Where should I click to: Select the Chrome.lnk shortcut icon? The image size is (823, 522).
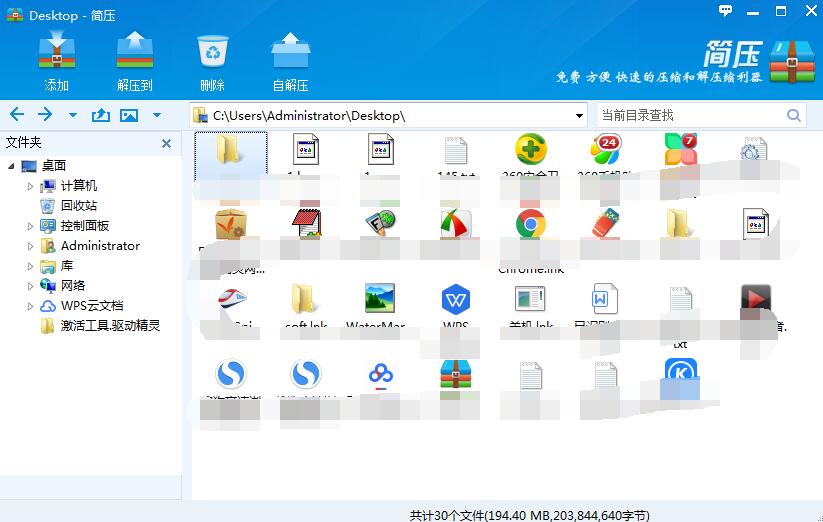531,224
